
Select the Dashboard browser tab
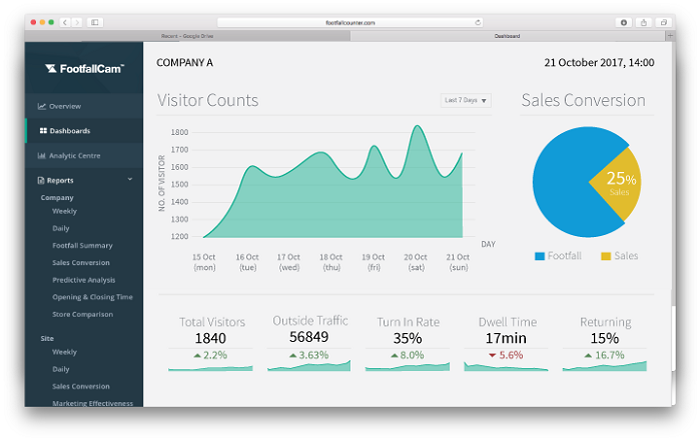click(507, 36)
